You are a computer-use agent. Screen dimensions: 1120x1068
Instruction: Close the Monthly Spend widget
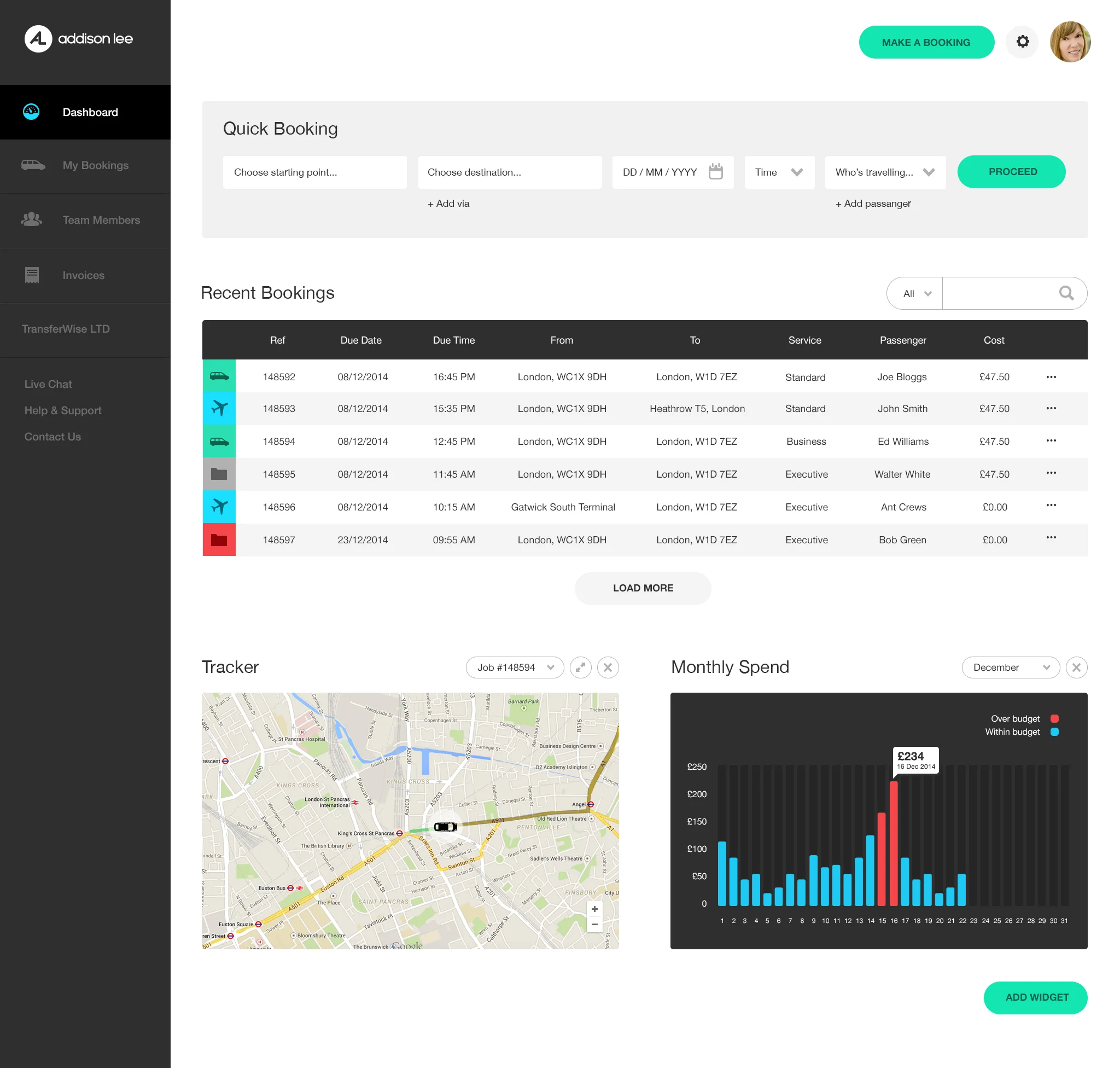coord(1076,667)
